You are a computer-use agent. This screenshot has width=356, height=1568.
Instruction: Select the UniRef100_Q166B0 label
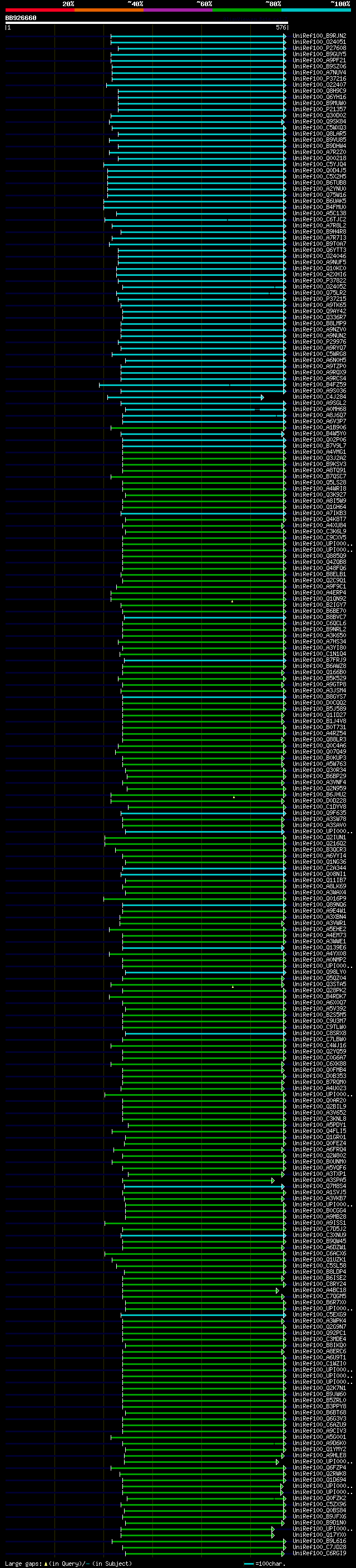point(319,672)
